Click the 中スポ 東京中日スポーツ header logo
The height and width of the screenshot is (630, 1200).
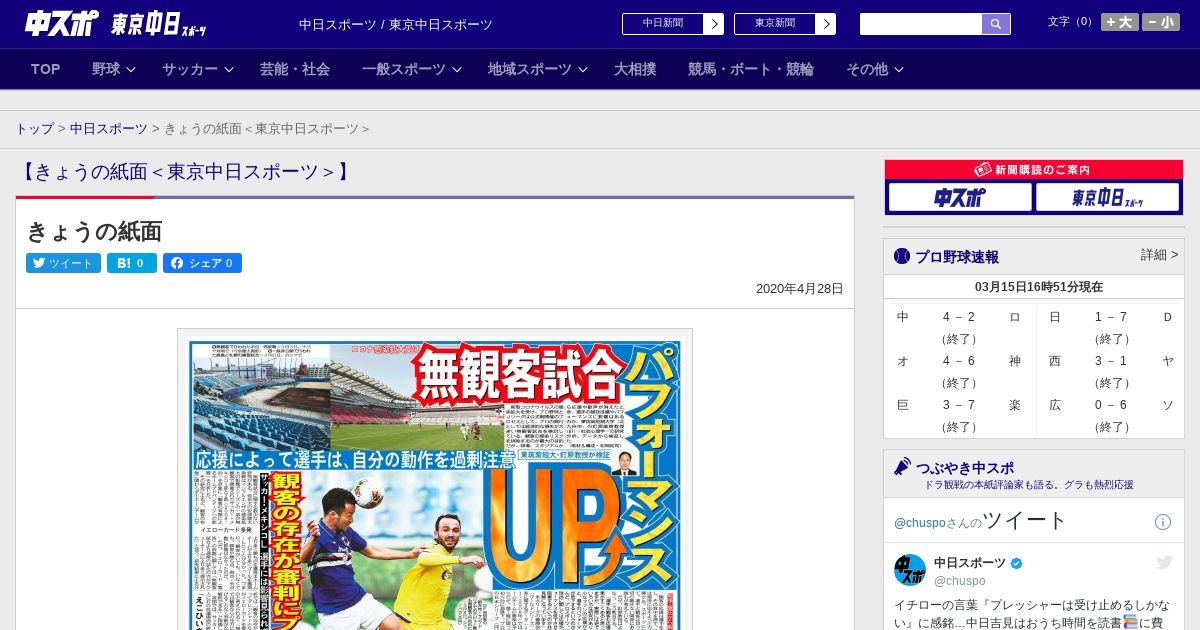coord(116,24)
